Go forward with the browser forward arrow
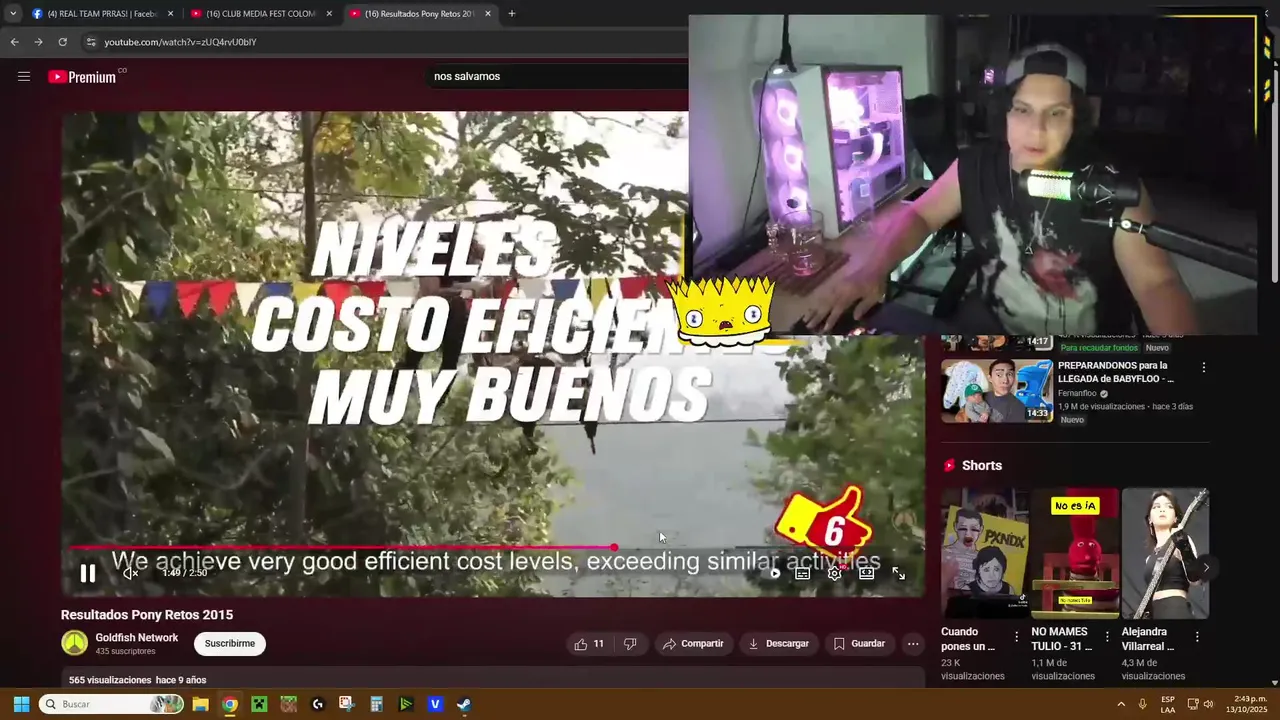 point(38,42)
